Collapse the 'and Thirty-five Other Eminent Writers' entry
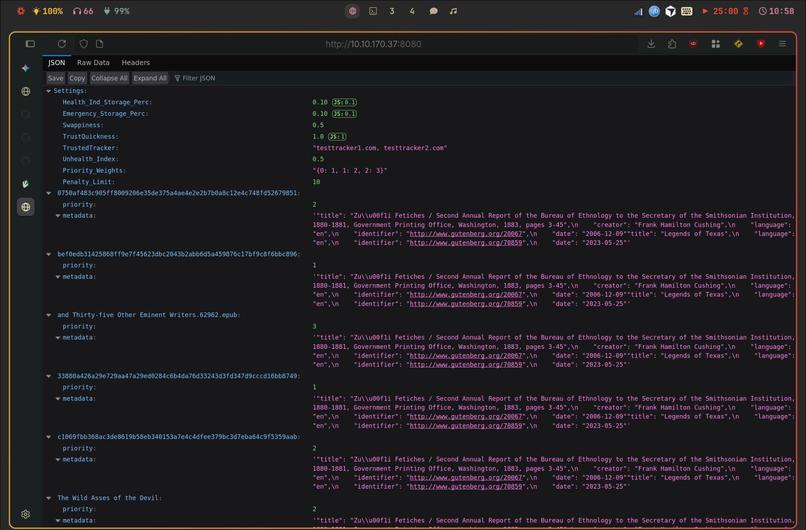 click(x=49, y=315)
